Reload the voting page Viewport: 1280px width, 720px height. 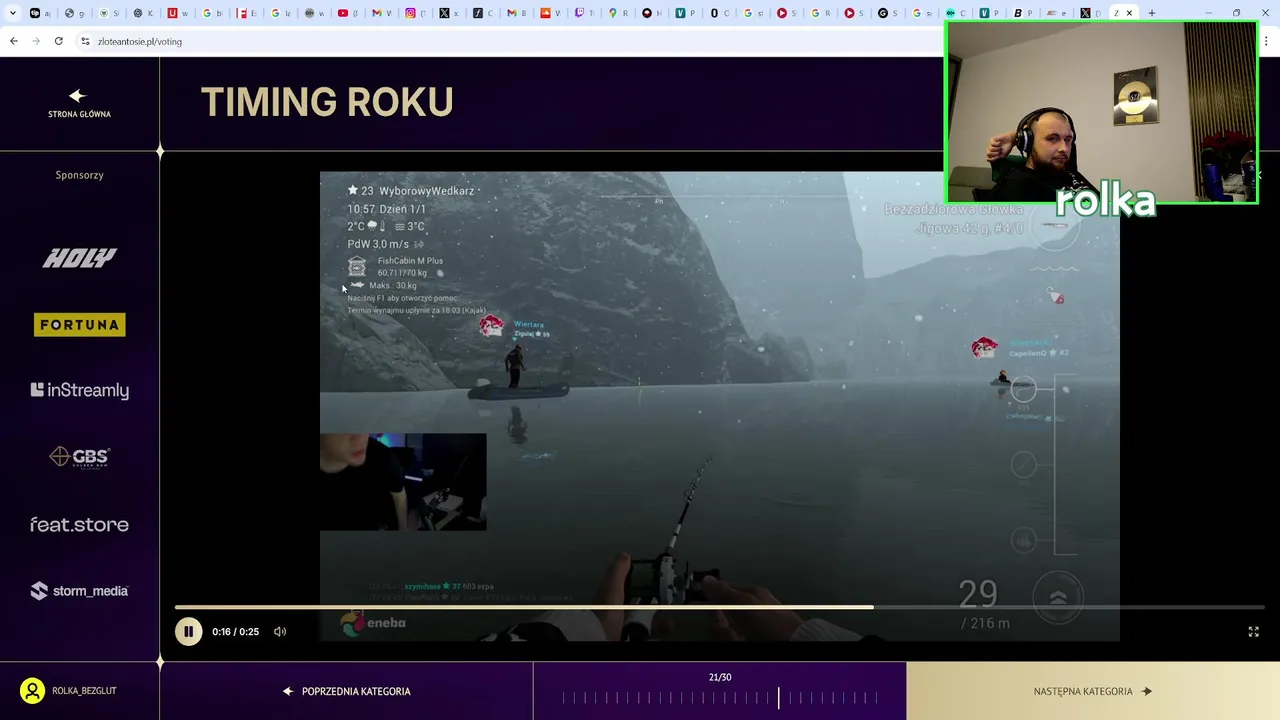(59, 41)
